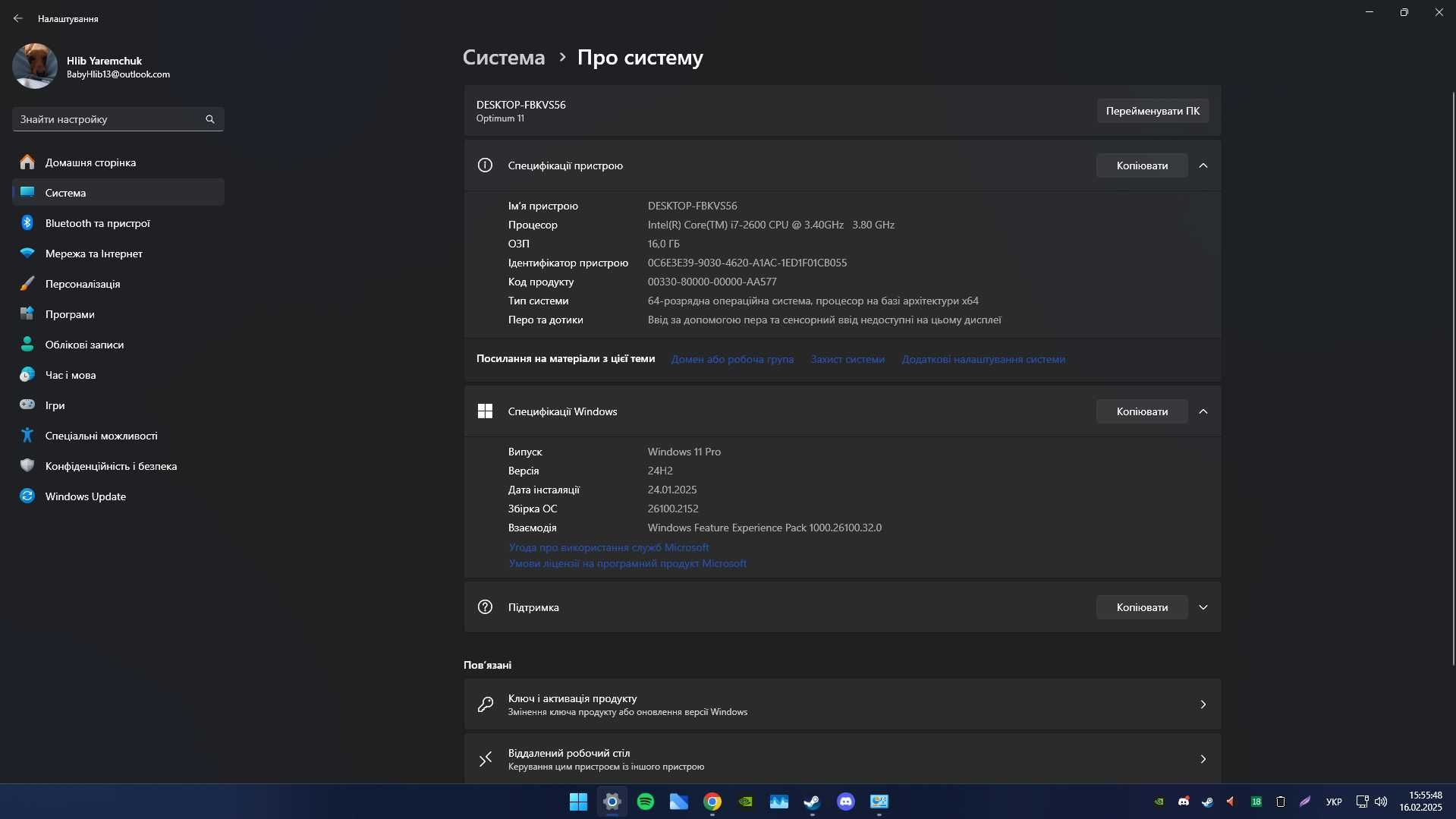This screenshot has height=819, width=1456.
Task: Open Угода про використання служб Microsoft
Action: click(609, 547)
